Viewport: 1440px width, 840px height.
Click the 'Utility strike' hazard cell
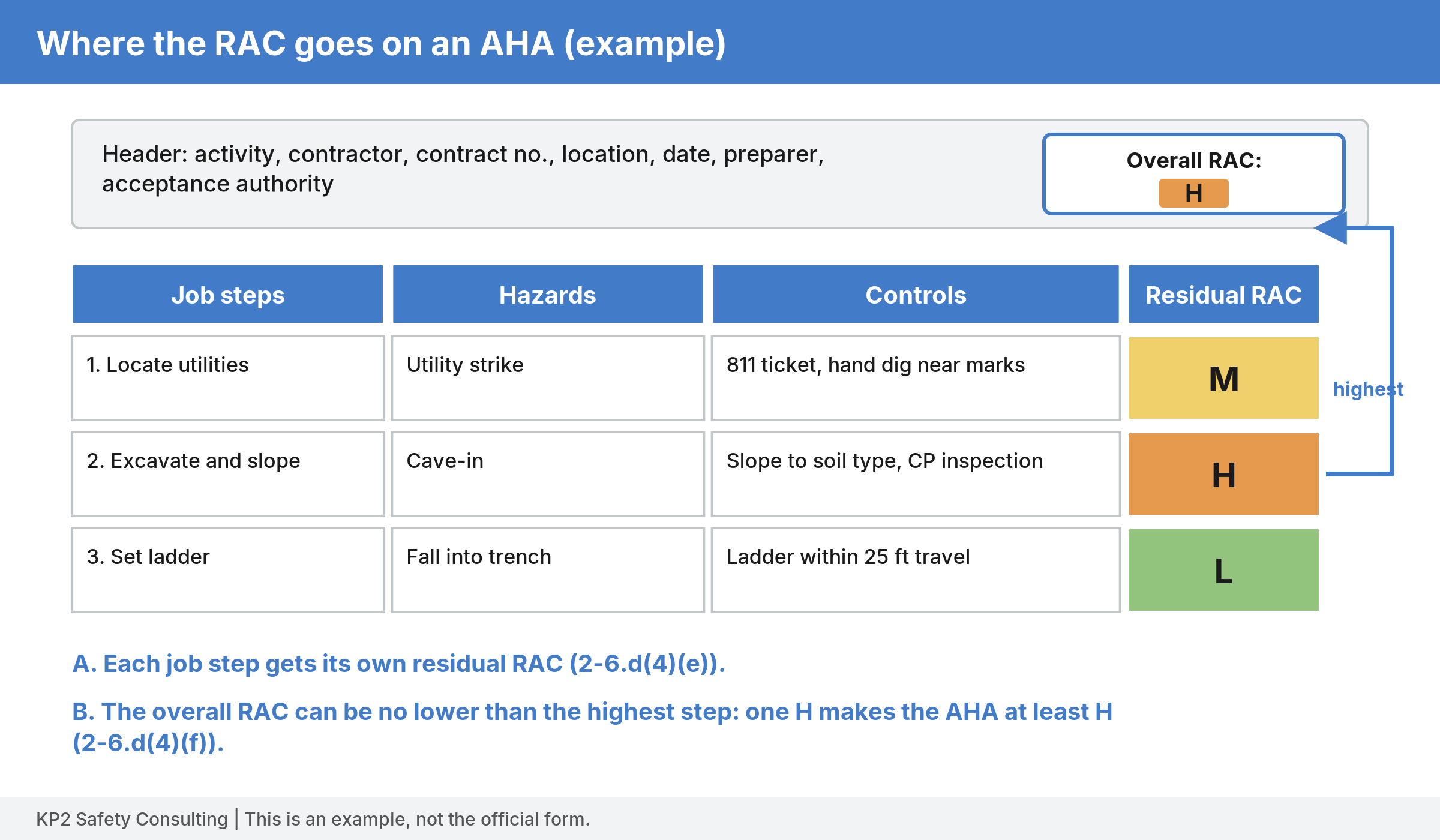548,378
